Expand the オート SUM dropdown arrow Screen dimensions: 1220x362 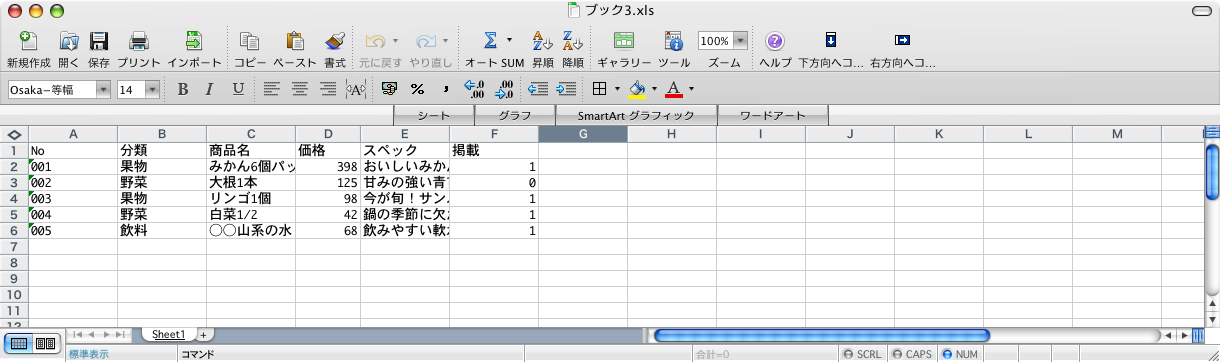point(510,41)
